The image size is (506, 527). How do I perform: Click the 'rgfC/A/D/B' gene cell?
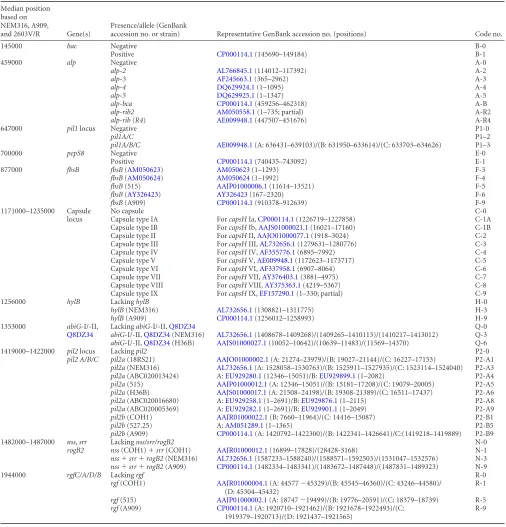[84, 475]
